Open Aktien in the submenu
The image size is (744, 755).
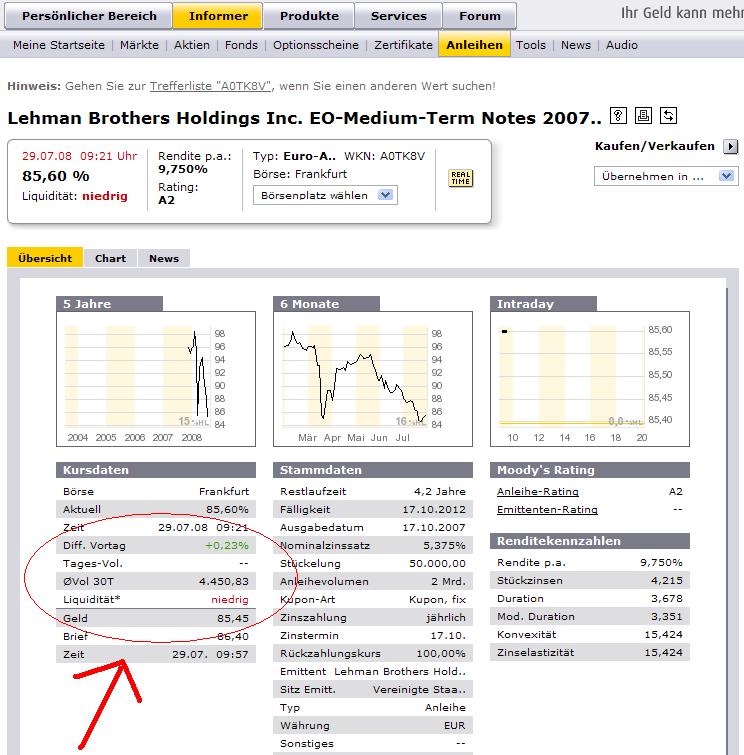[192, 45]
